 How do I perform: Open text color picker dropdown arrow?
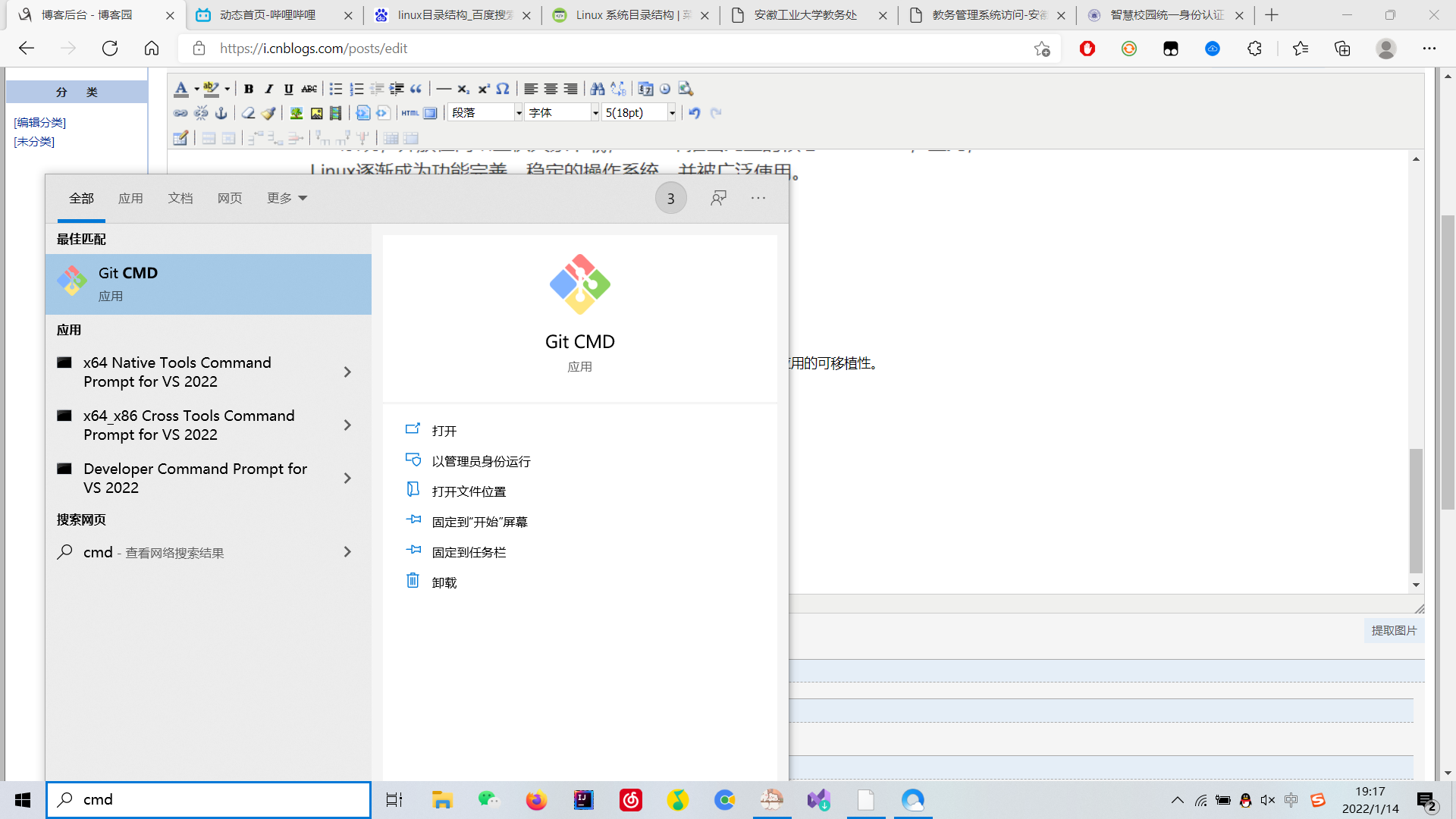[196, 89]
